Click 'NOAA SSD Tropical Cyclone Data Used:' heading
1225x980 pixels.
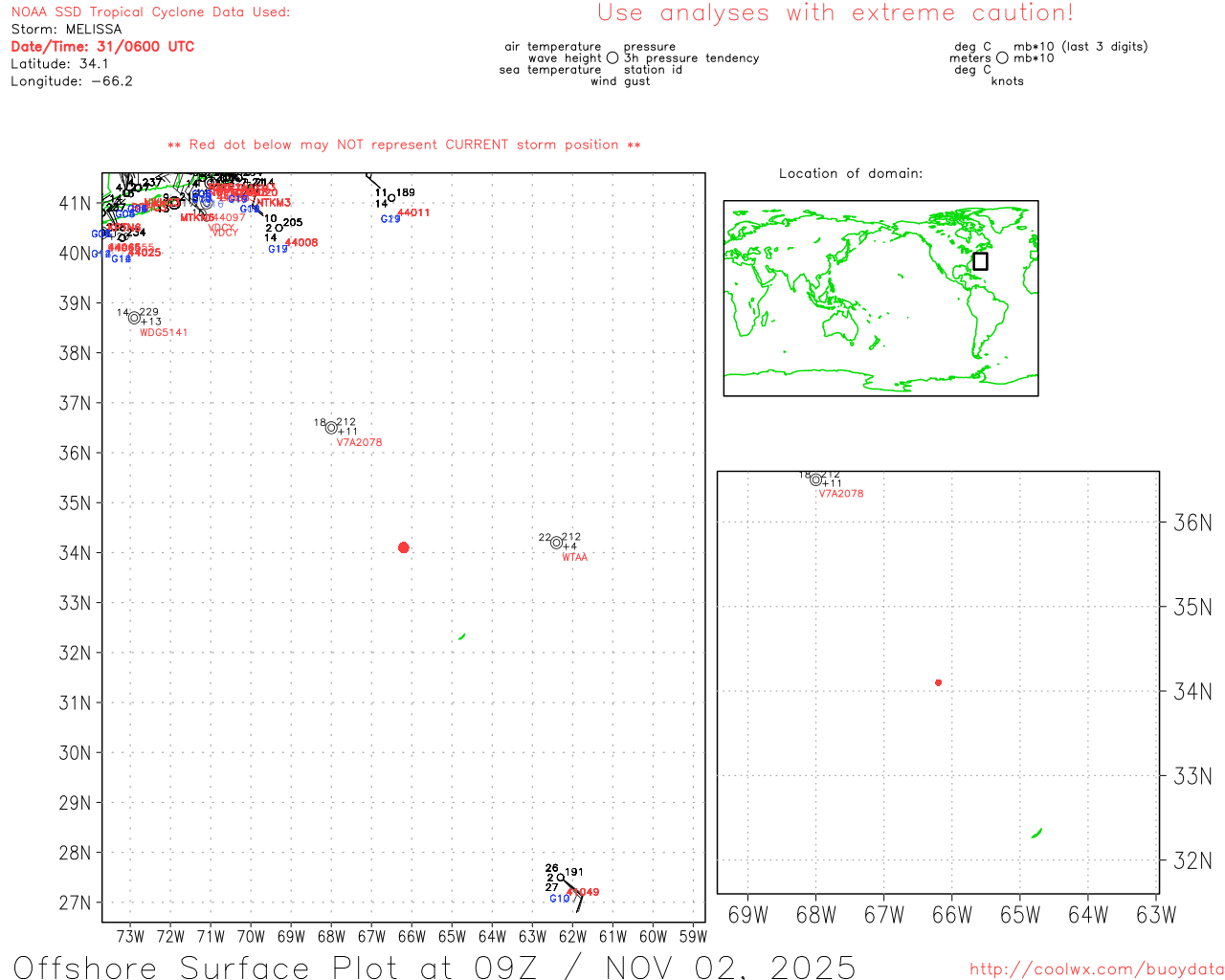[x=150, y=12]
